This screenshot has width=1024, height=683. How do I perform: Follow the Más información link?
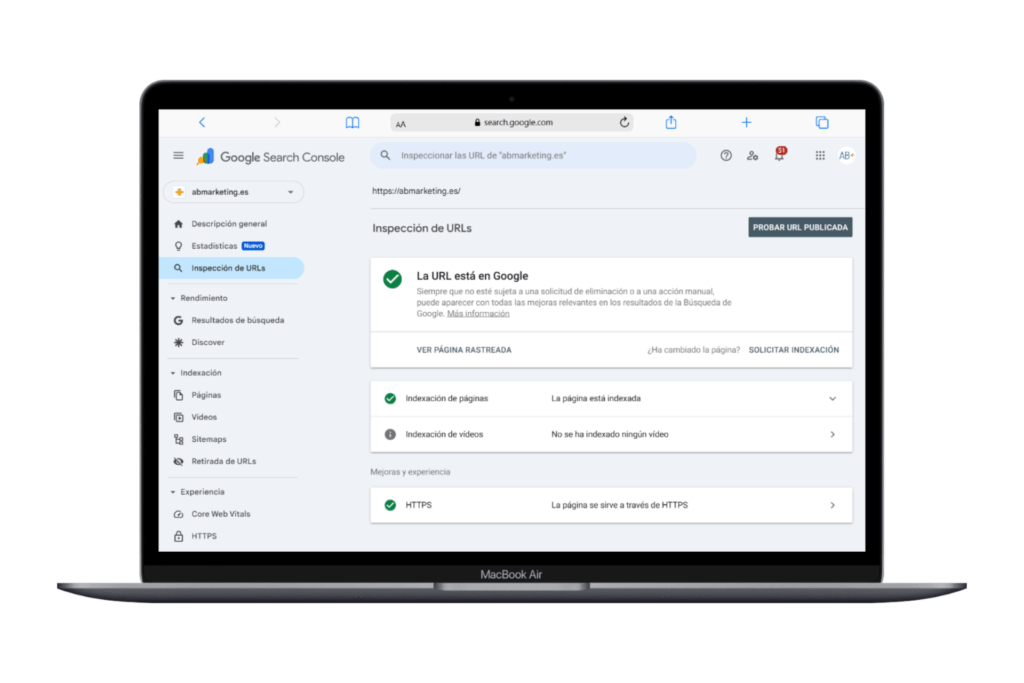click(478, 314)
